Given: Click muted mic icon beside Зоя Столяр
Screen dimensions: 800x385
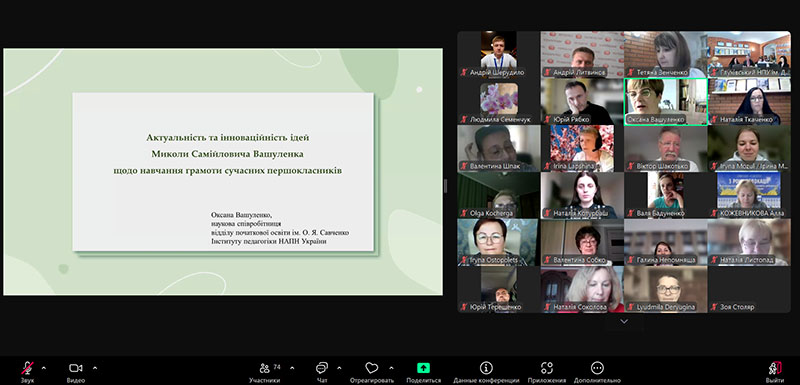Looking at the screenshot, I should [715, 307].
